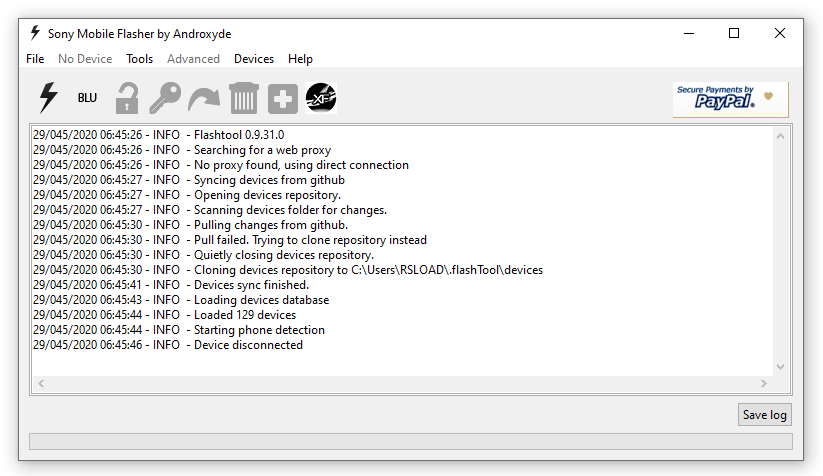The width and height of the screenshot is (823, 476).
Task: Open the Help menu
Action: click(x=300, y=59)
